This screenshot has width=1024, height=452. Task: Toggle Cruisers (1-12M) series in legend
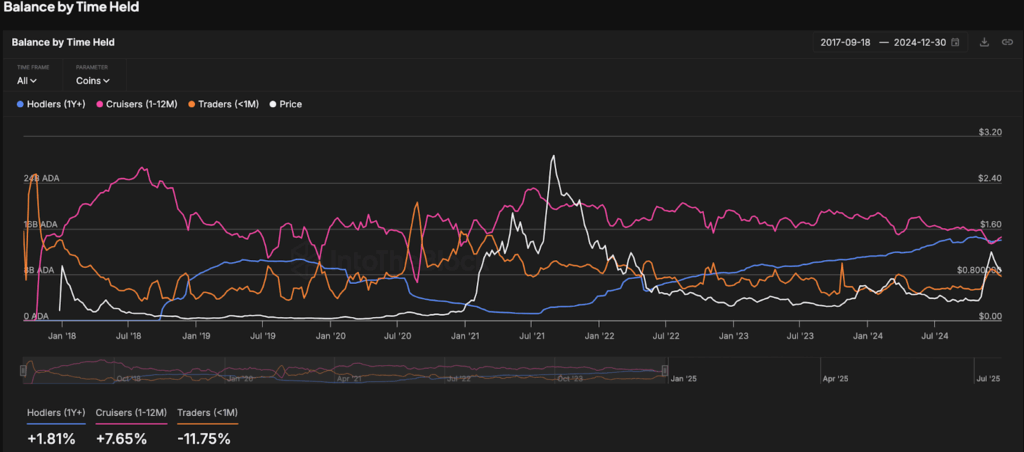pos(136,104)
